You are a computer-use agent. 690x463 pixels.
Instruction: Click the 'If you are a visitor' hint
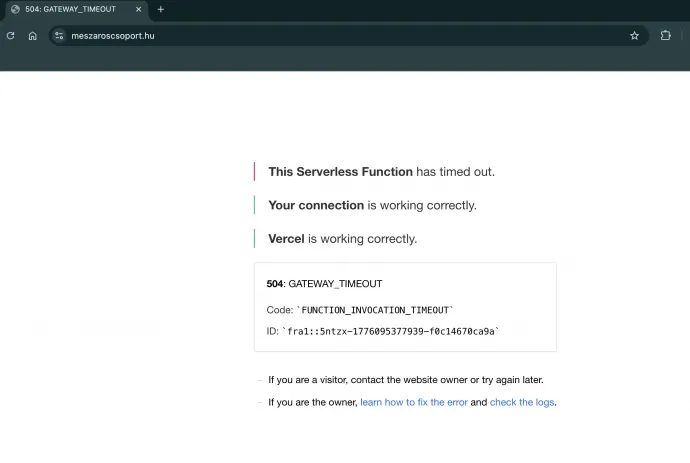tap(405, 380)
